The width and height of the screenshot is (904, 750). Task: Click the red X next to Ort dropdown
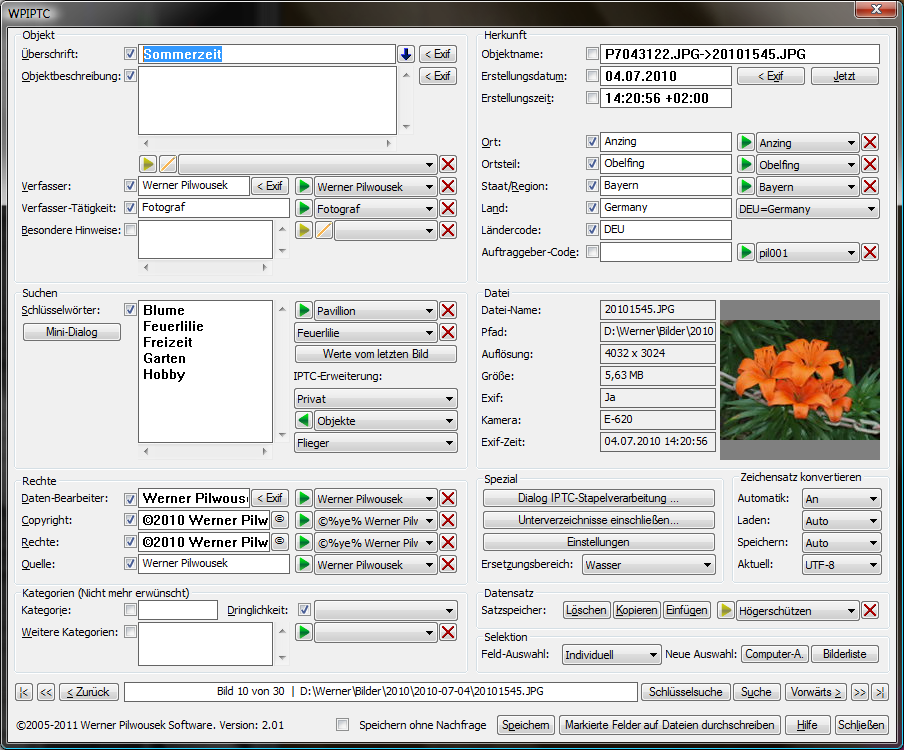pos(870,143)
